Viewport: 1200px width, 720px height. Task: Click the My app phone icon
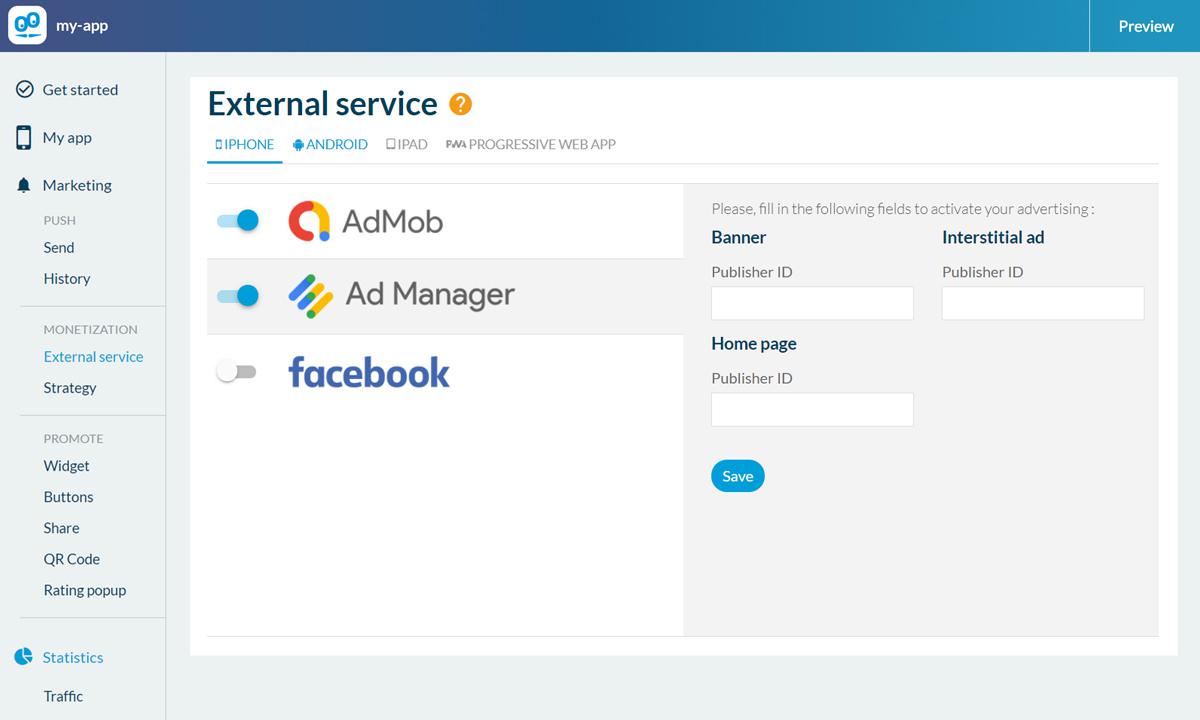(24, 138)
